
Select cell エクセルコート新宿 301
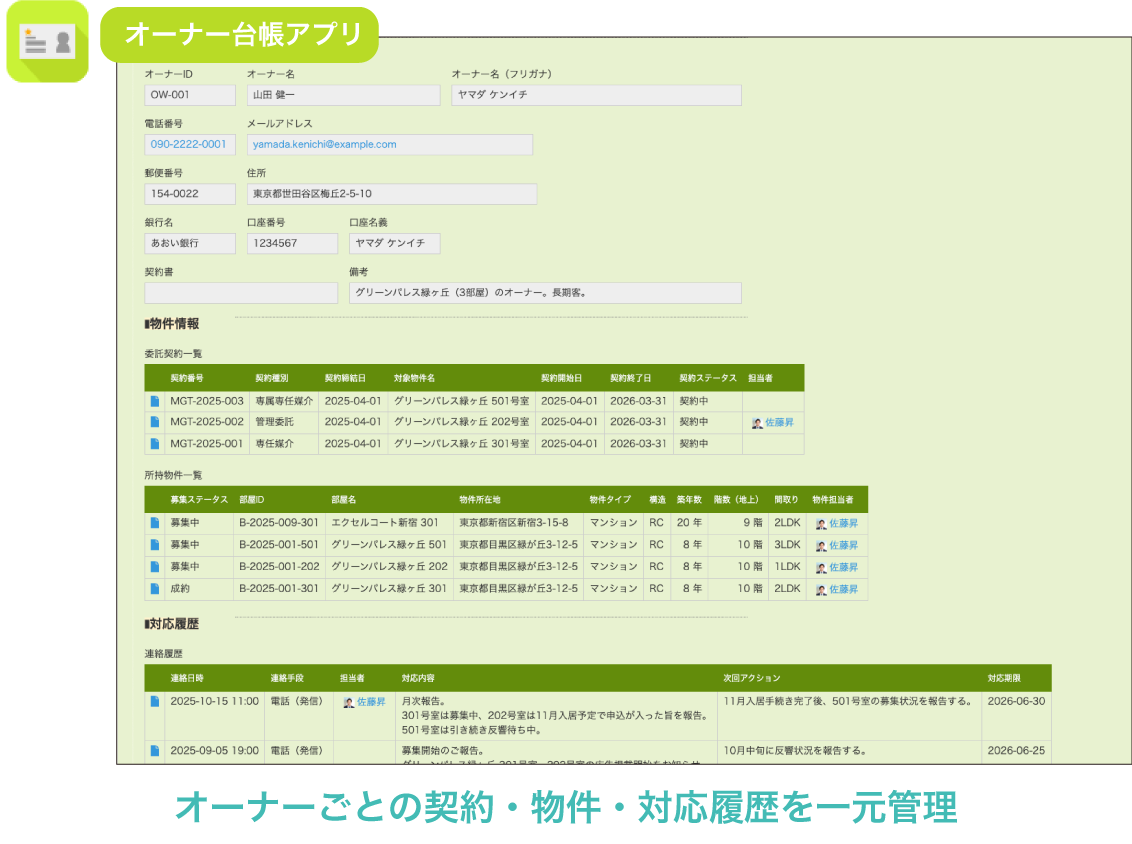[390, 522]
